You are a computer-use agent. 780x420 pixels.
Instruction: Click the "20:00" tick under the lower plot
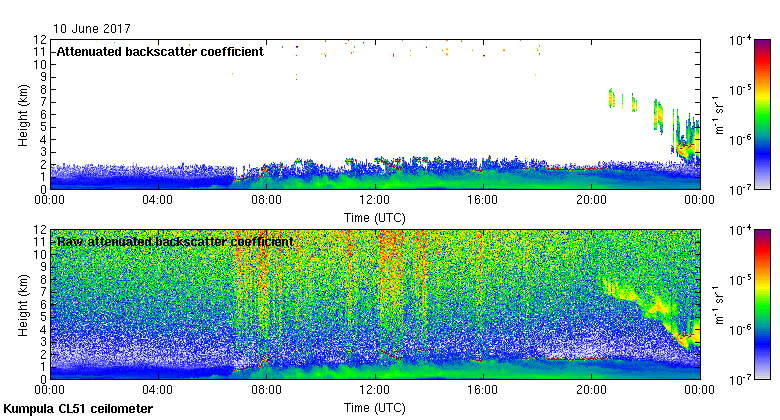pos(591,390)
